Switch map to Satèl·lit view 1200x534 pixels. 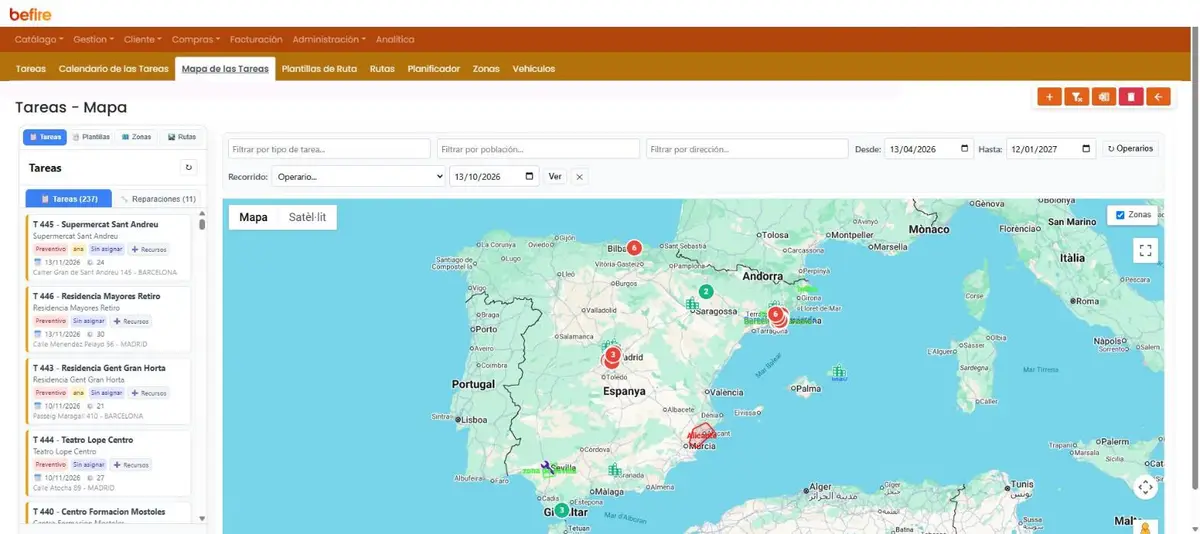[307, 217]
